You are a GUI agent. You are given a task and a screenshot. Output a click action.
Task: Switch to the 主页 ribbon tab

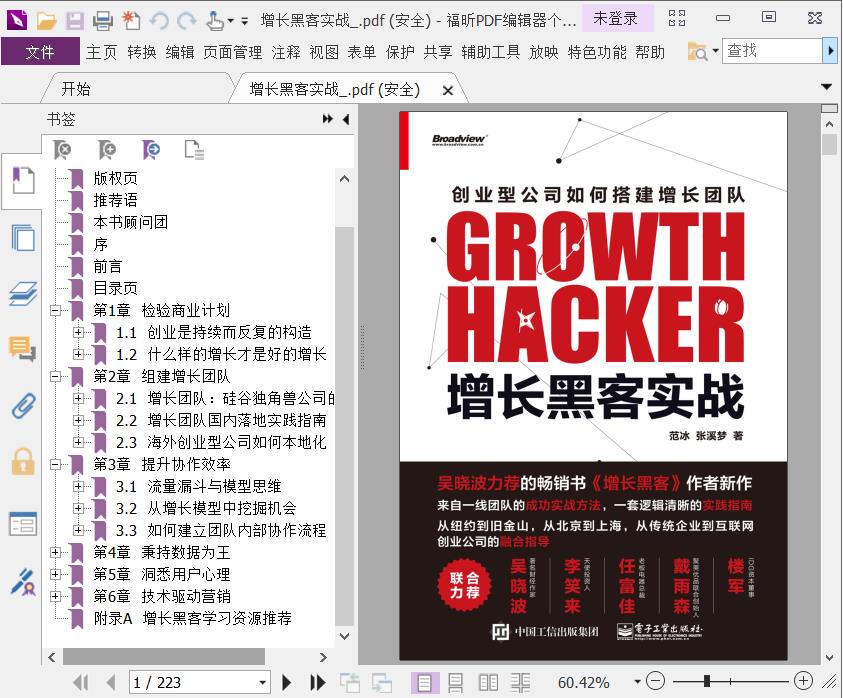click(101, 52)
